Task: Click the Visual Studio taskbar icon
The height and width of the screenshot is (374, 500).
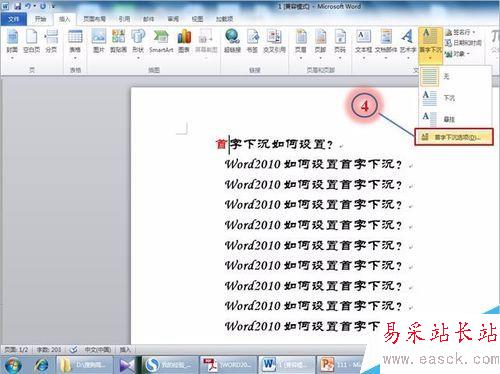Action: click(x=127, y=365)
